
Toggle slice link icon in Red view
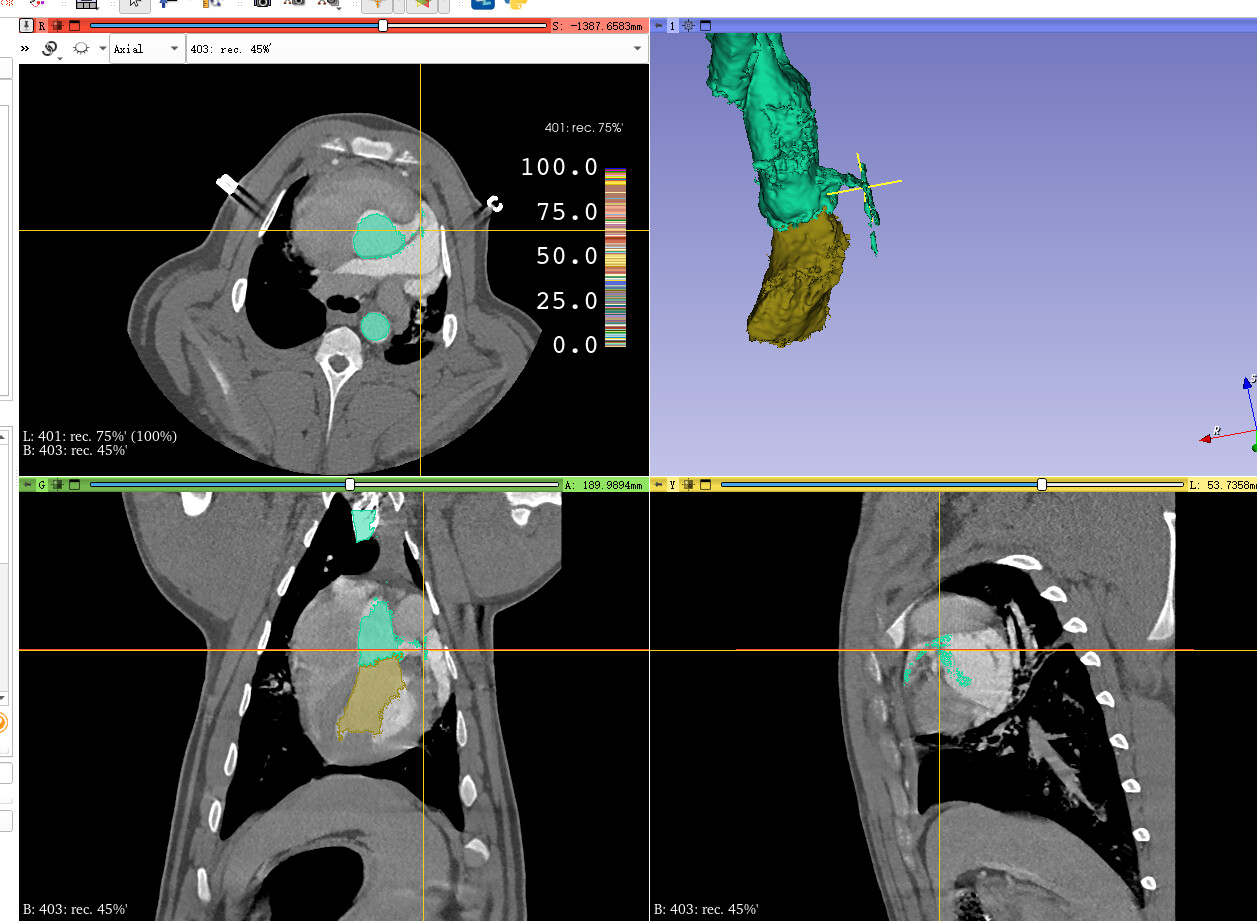pos(49,49)
